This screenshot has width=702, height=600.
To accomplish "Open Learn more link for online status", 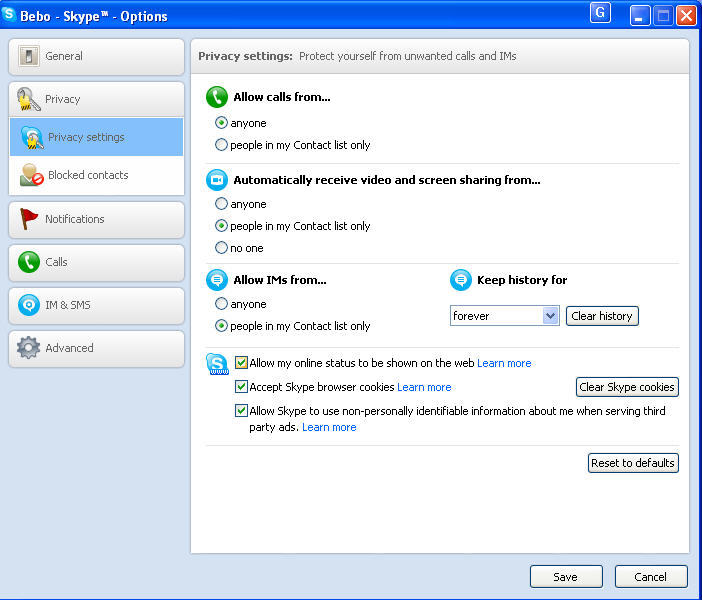I will pos(504,363).
